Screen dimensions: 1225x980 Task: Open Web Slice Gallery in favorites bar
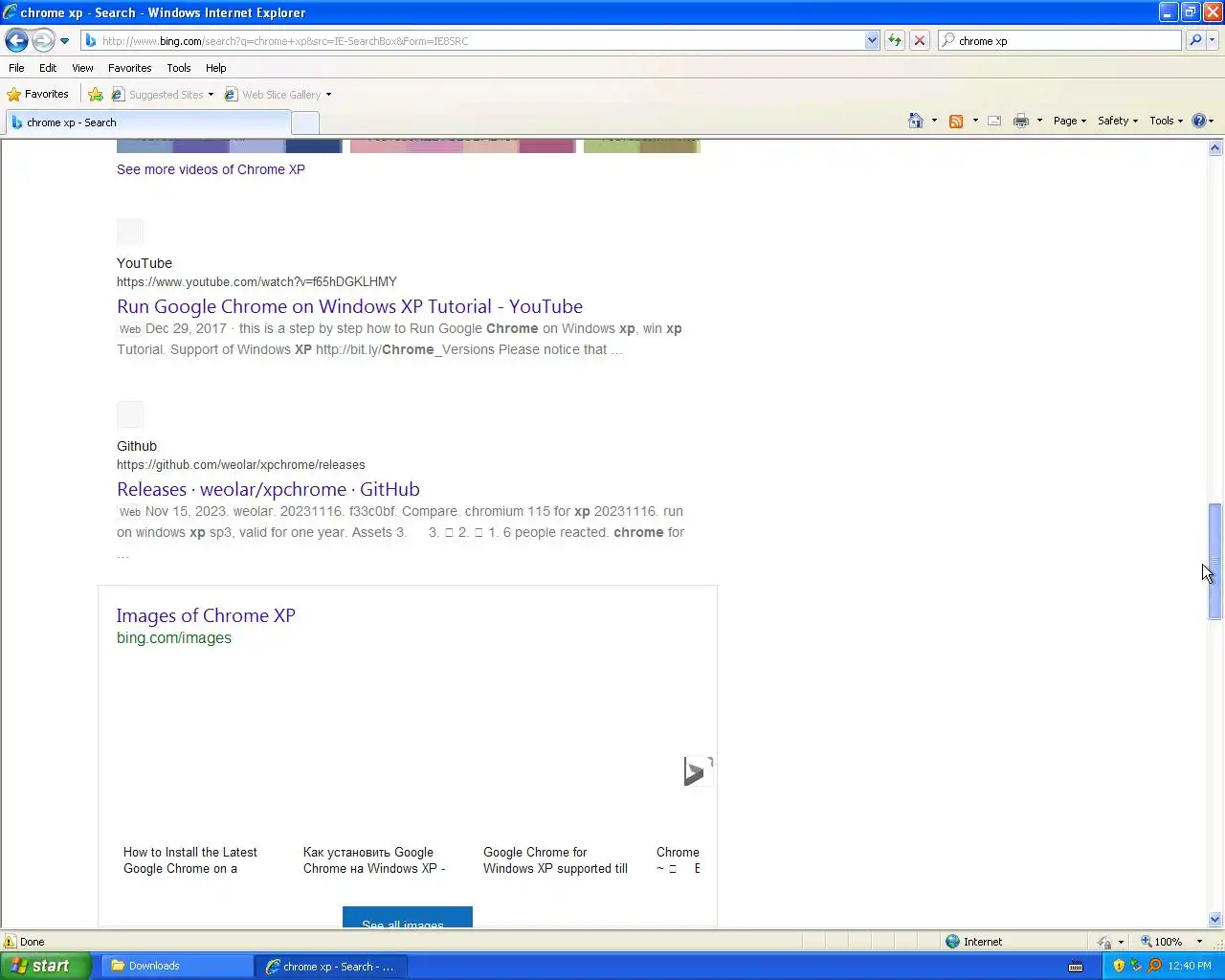coord(278,94)
